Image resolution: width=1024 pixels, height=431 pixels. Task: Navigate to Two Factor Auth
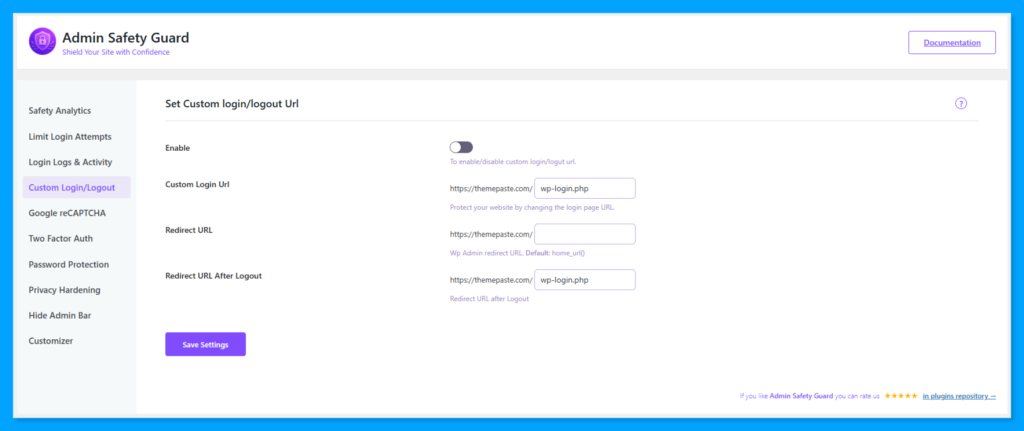coord(61,239)
